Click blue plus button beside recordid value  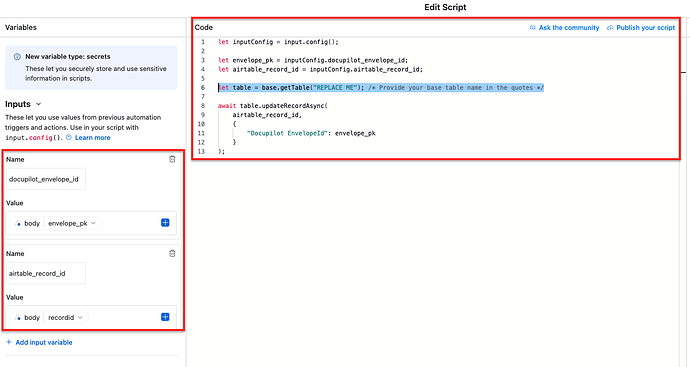[x=165, y=317]
